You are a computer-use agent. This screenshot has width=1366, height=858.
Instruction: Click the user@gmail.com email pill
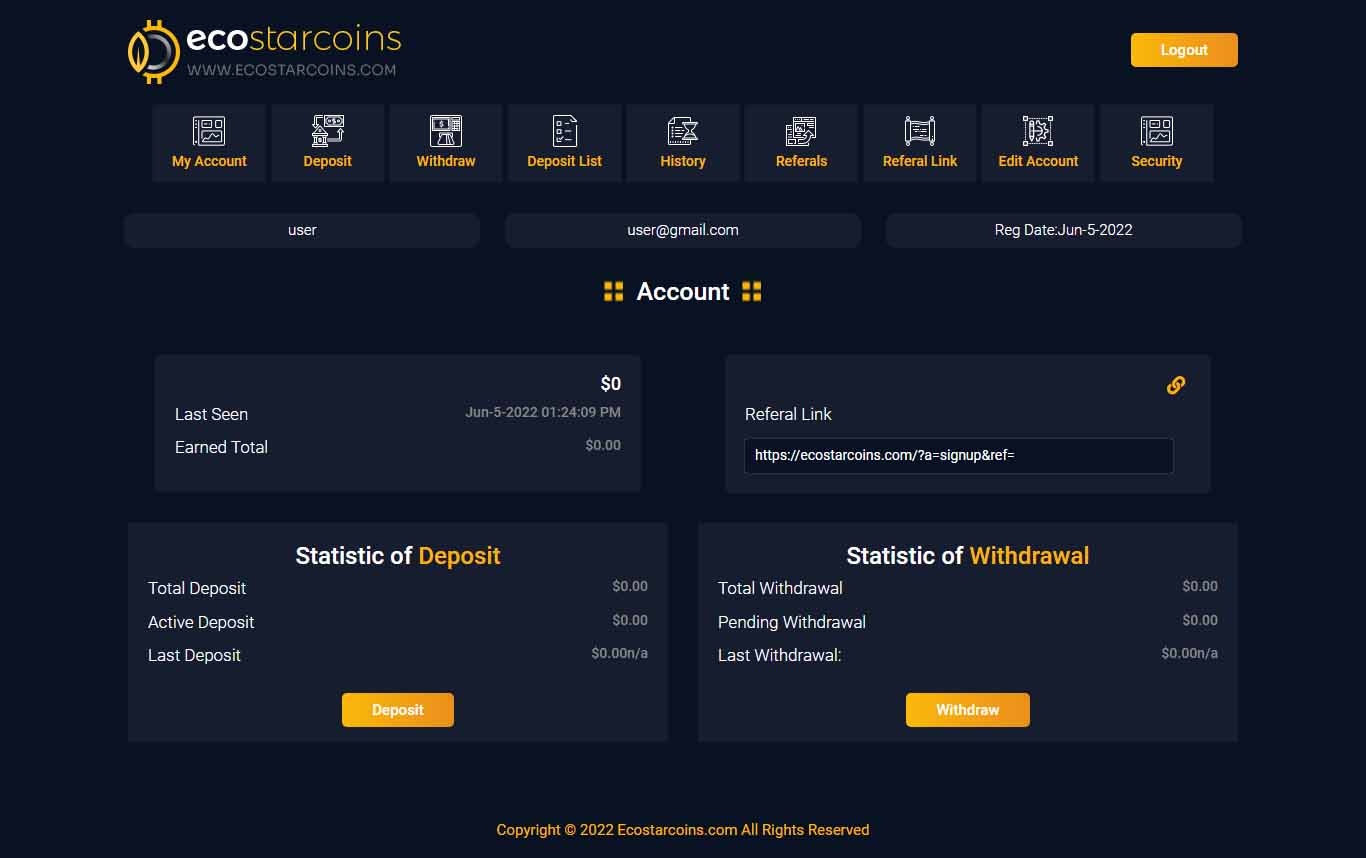click(683, 230)
